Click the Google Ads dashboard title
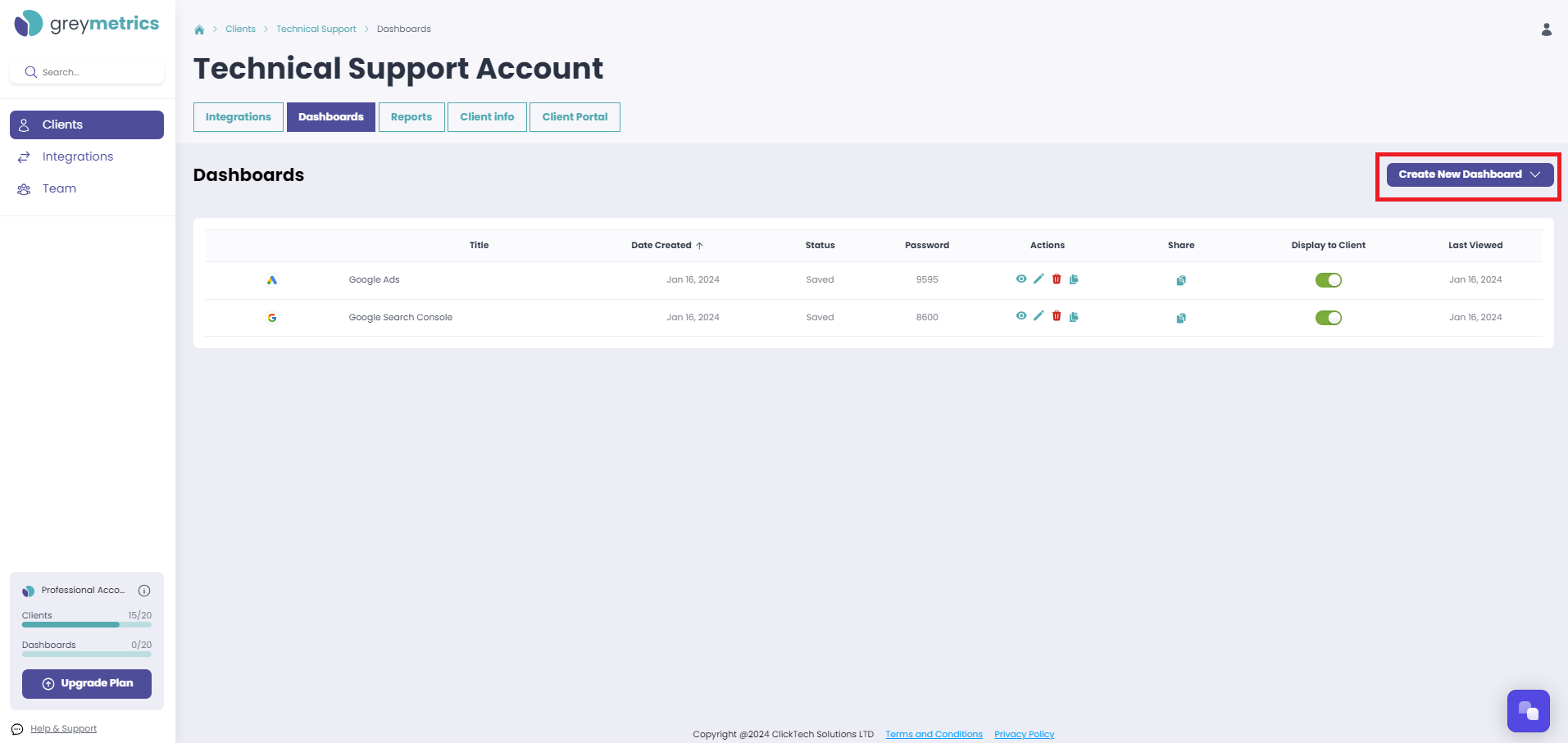Viewport: 1568px width, 743px height. [x=374, y=279]
